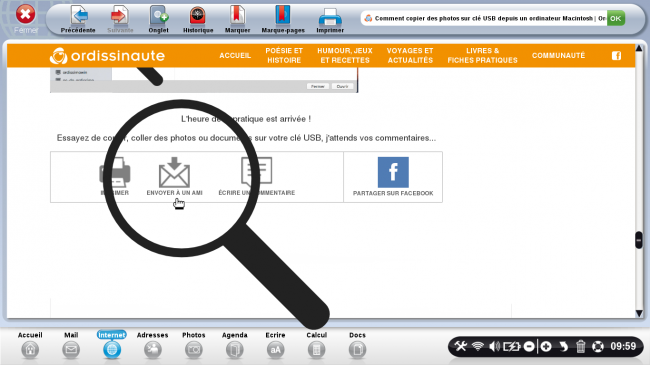
Task: Click the undo arrow tray icon
Action: (563, 346)
